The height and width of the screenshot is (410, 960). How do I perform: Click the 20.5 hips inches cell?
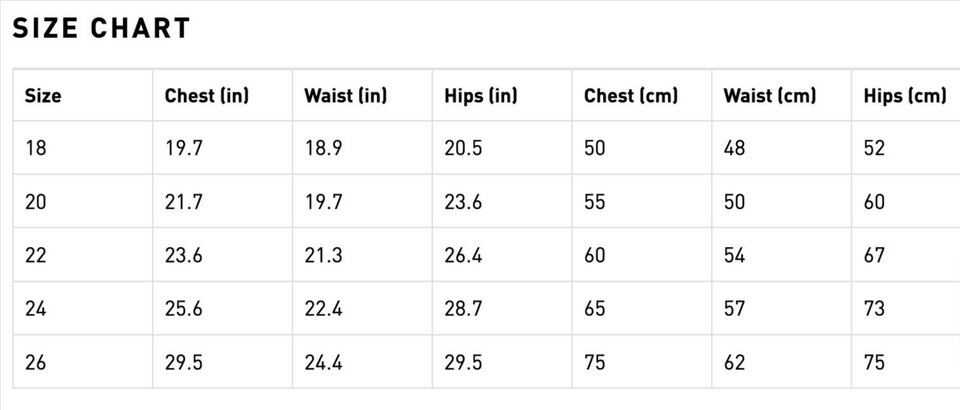(463, 149)
